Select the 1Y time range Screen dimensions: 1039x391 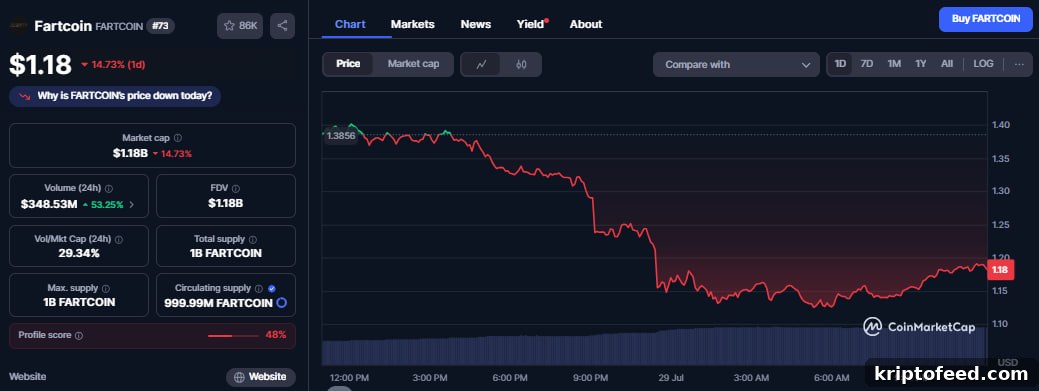tap(920, 64)
